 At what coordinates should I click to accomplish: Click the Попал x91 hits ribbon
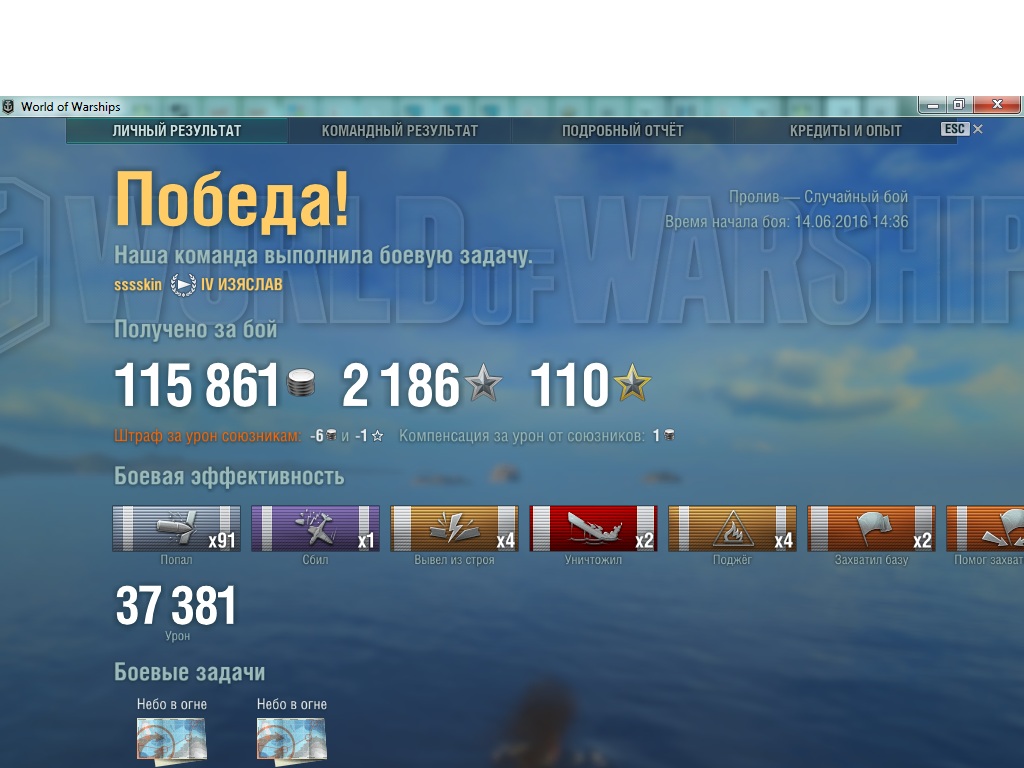click(176, 528)
